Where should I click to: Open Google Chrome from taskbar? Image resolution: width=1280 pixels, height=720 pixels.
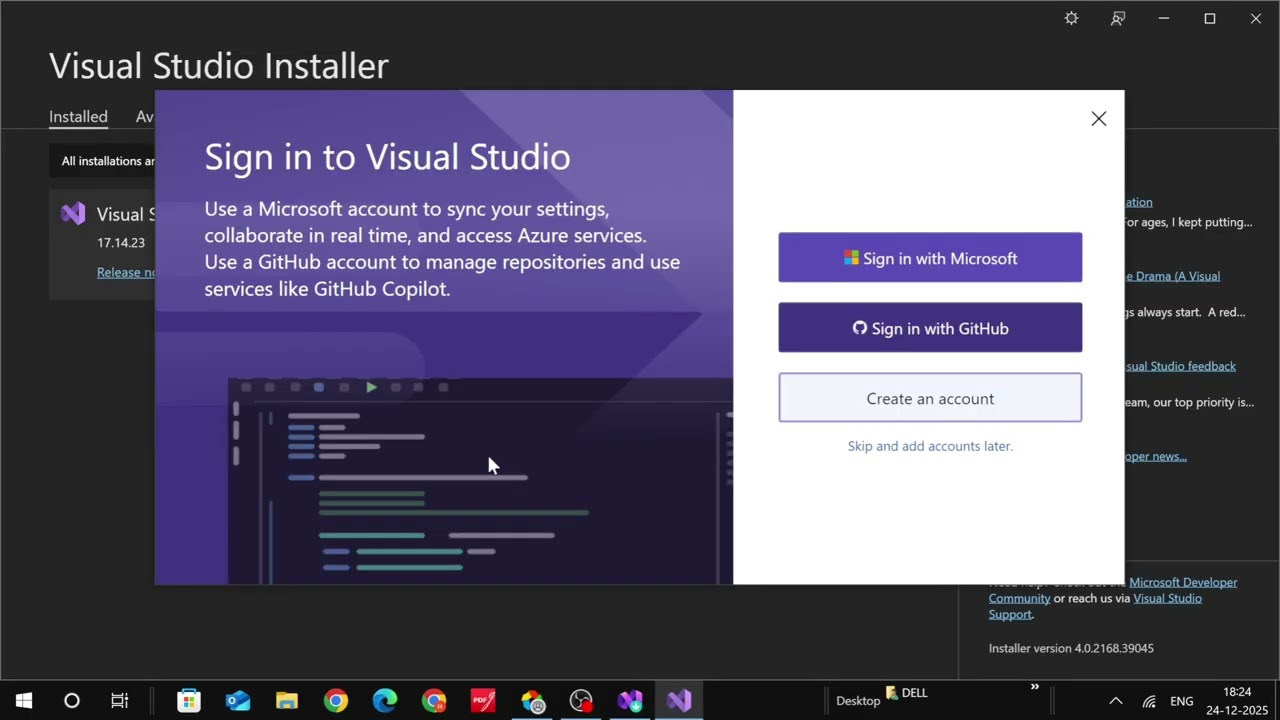pos(336,701)
